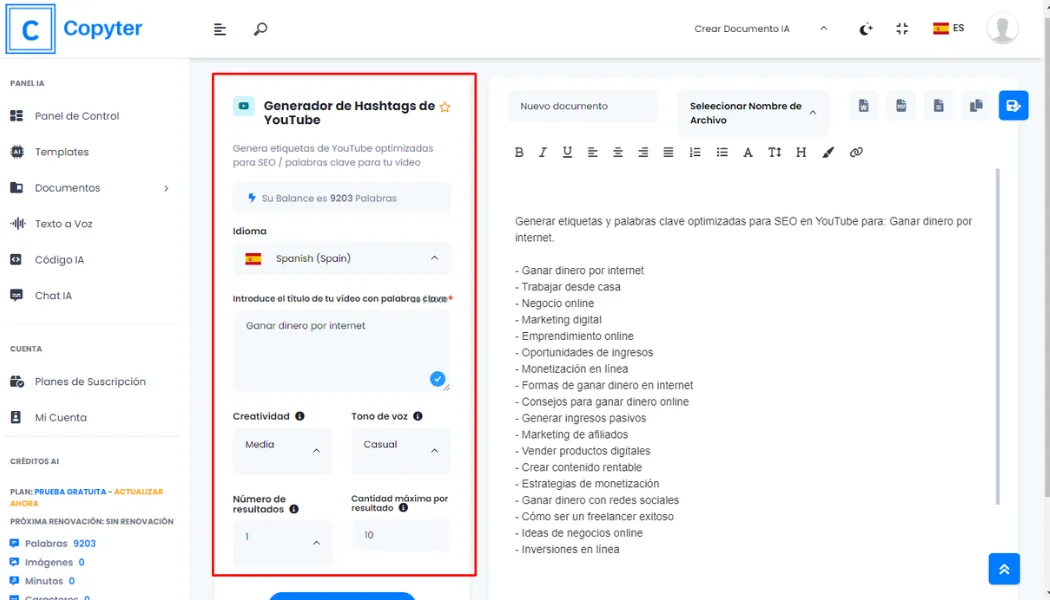Toggle bold formatting in editor
The image size is (1050, 600).
(x=519, y=153)
